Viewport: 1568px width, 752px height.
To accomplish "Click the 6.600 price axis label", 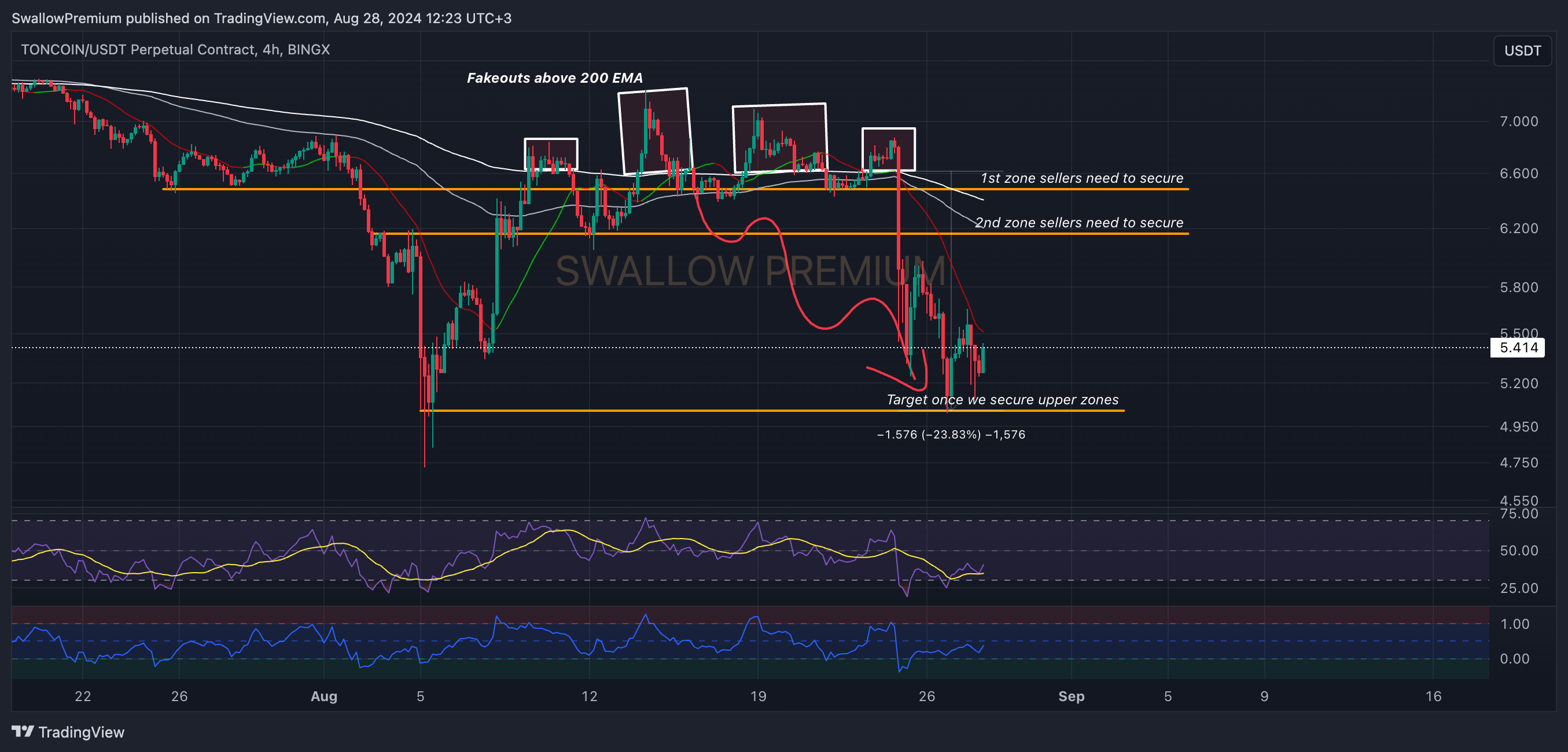I will pyautogui.click(x=1518, y=174).
